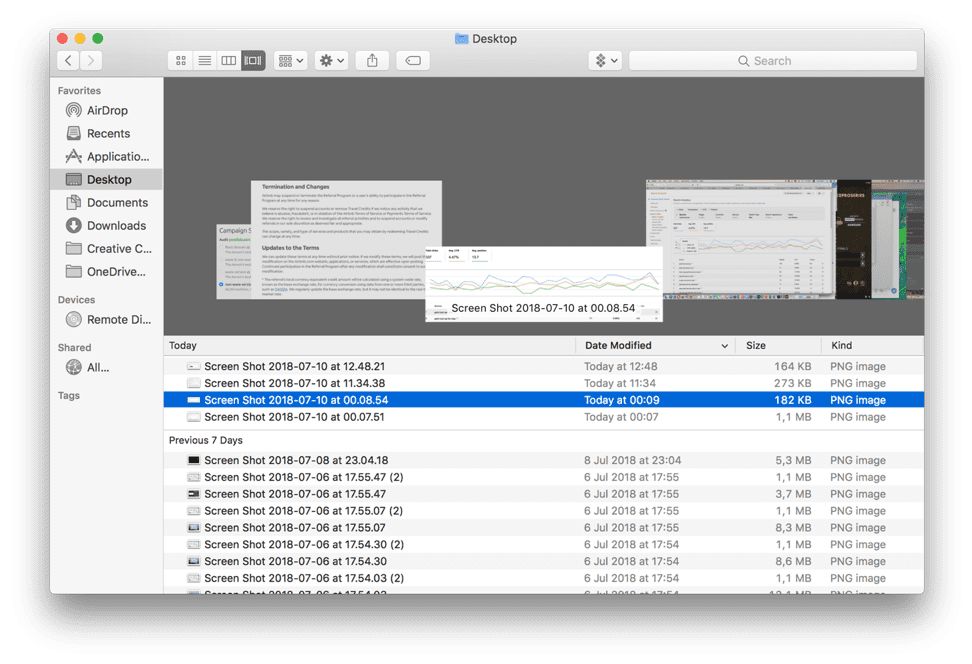Viewport: 972px width, 664px height.
Task: Open AirDrop in the sidebar
Action: (107, 111)
